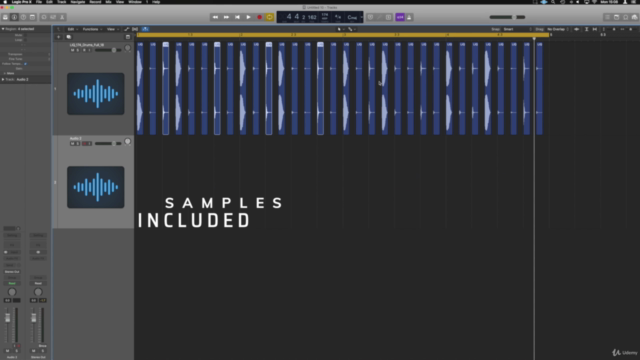Open the Mixer button in control bar
This screenshot has width=640, height=360.
click(53, 17)
